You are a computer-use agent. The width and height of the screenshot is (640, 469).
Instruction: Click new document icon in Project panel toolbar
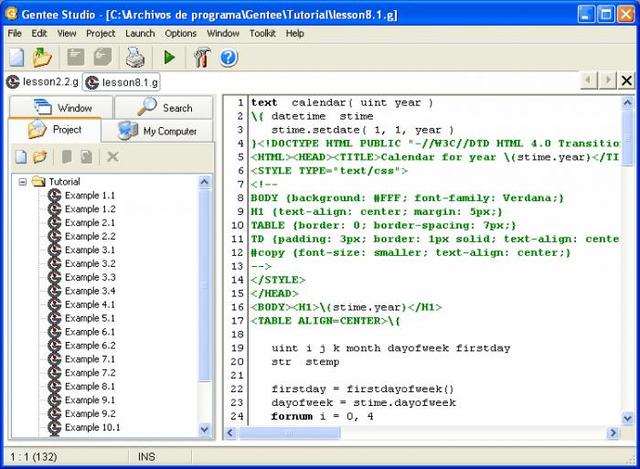pyautogui.click(x=21, y=157)
